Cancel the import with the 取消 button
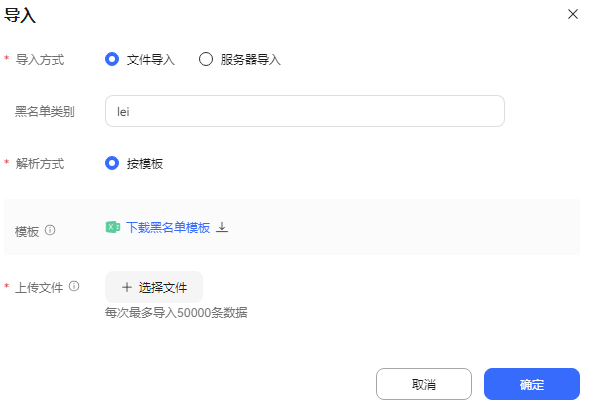This screenshot has height=412, width=593. (x=424, y=384)
